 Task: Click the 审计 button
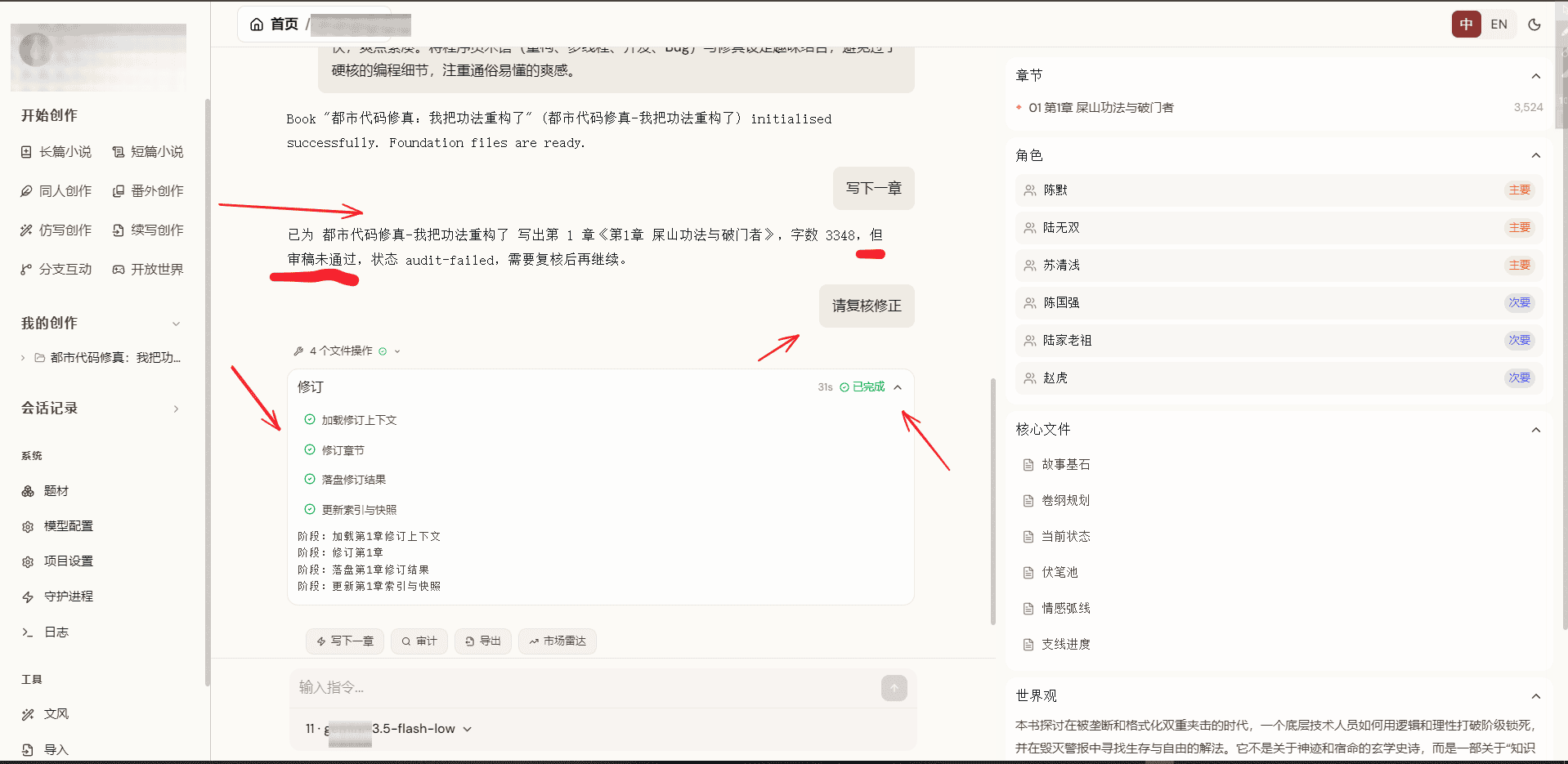[x=419, y=641]
